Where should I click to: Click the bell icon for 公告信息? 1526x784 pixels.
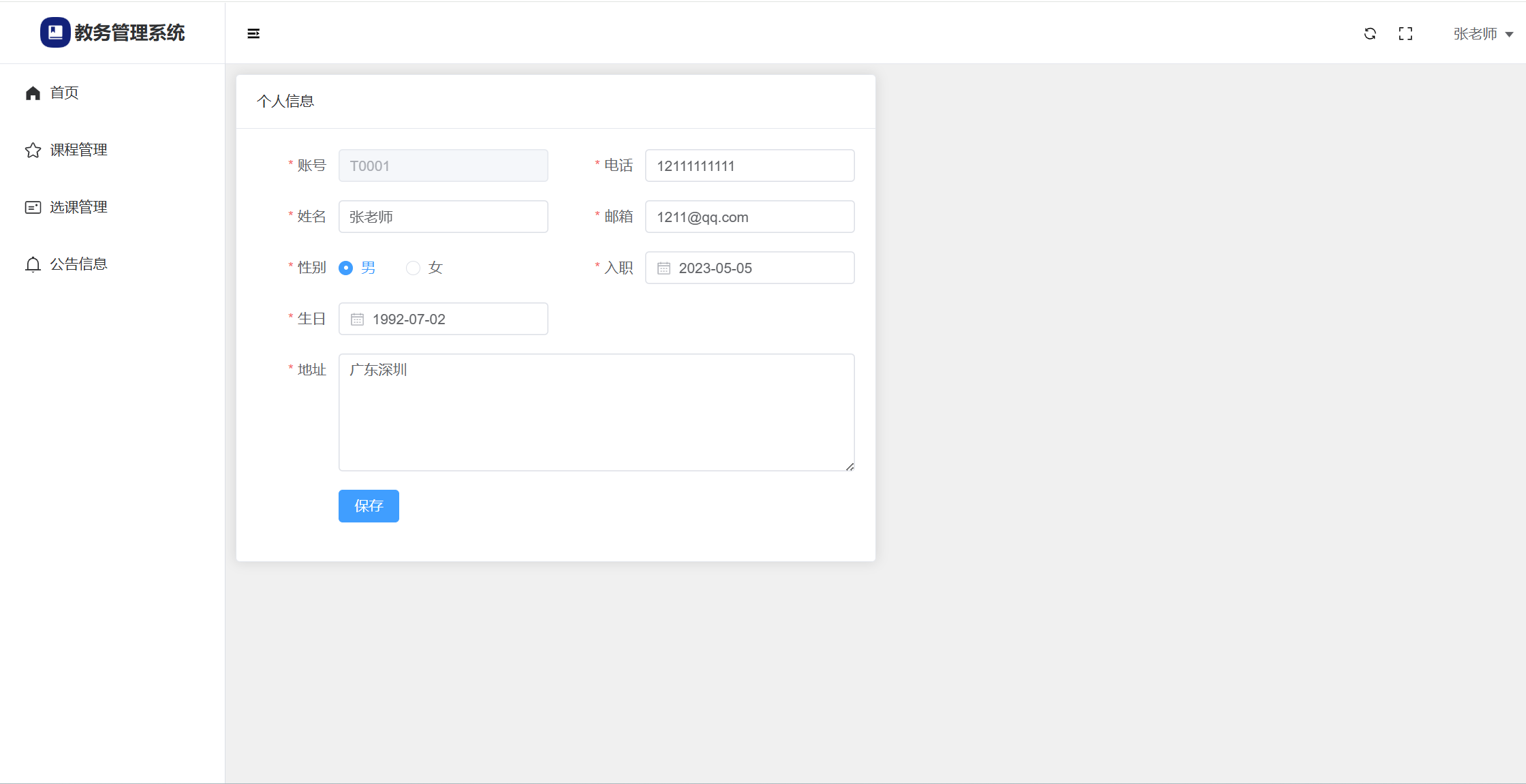tap(33, 265)
